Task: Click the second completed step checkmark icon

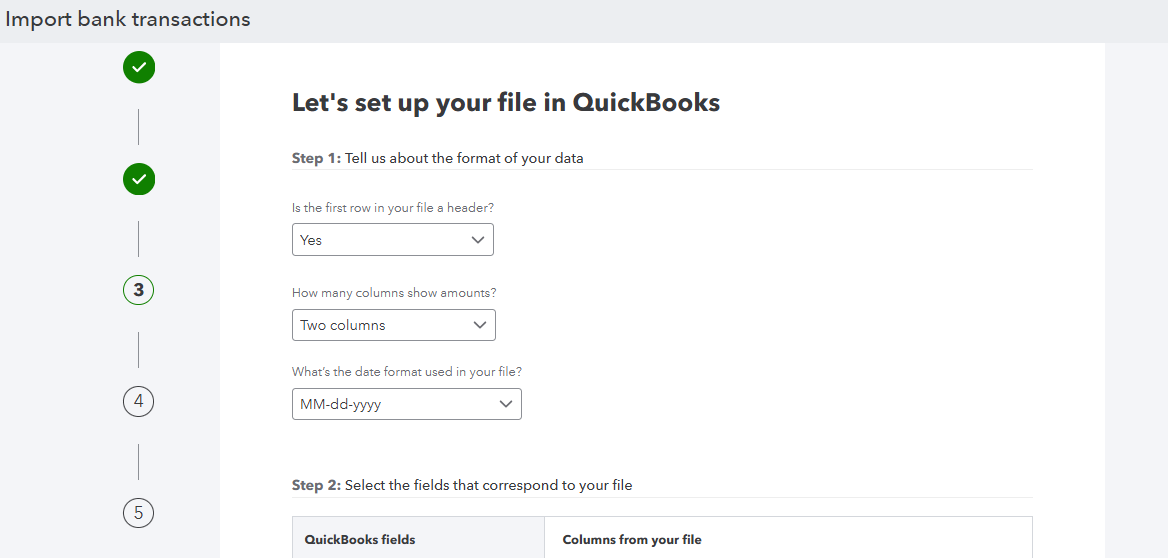Action: pyautogui.click(x=139, y=179)
